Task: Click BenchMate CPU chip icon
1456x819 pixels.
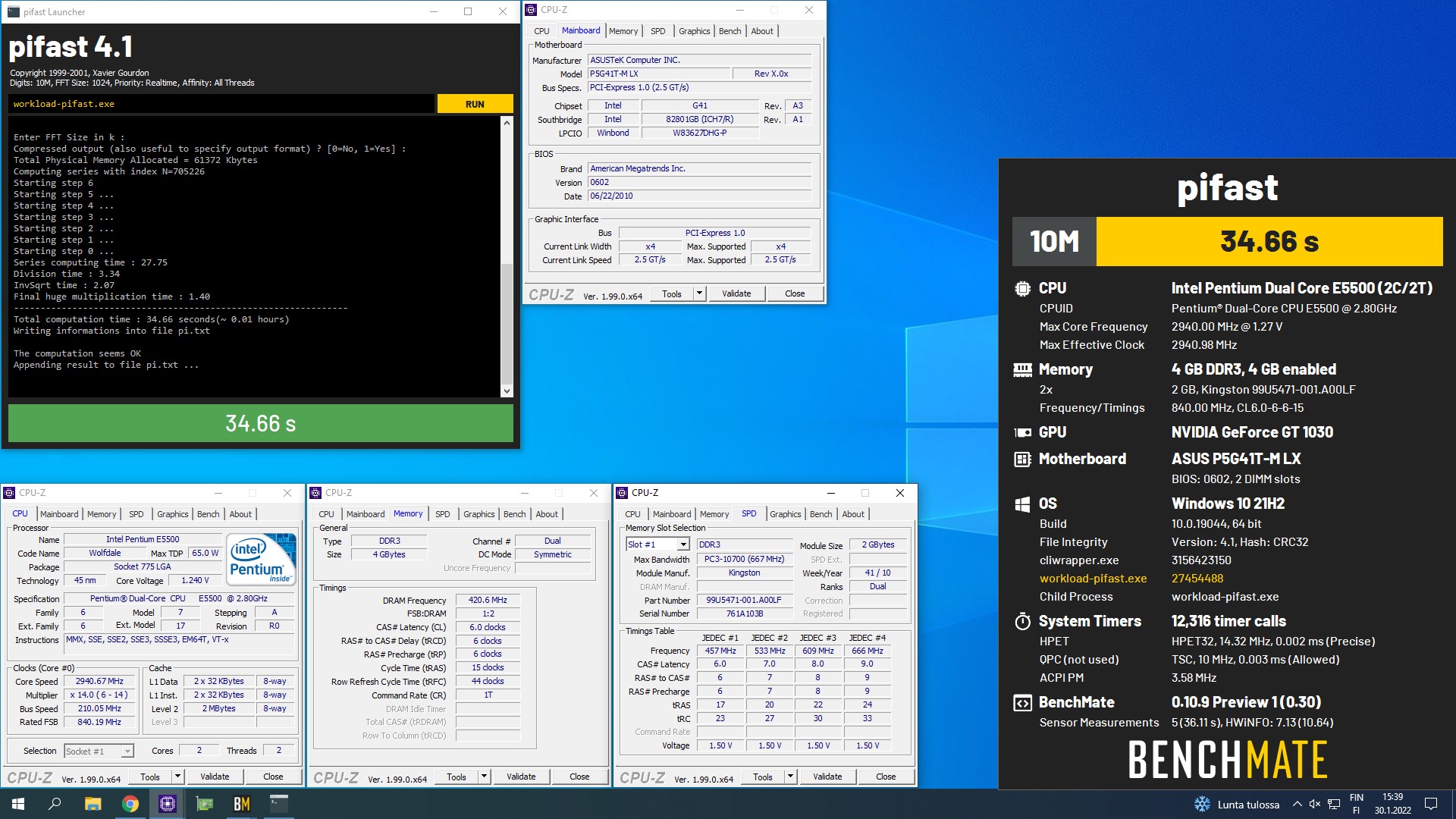Action: pos(1022,288)
